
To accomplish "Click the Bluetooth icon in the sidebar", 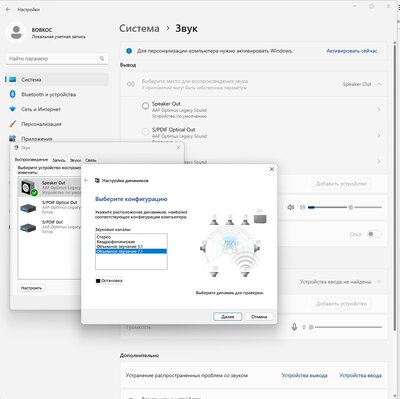I will point(13,94).
